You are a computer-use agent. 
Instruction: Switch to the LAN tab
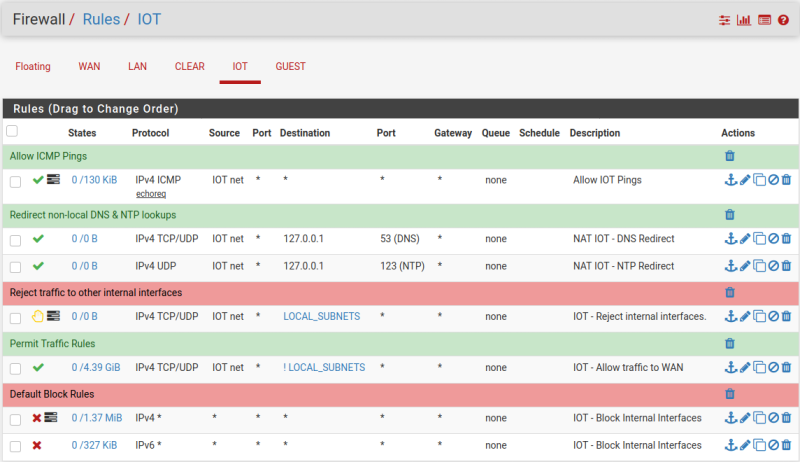point(137,66)
